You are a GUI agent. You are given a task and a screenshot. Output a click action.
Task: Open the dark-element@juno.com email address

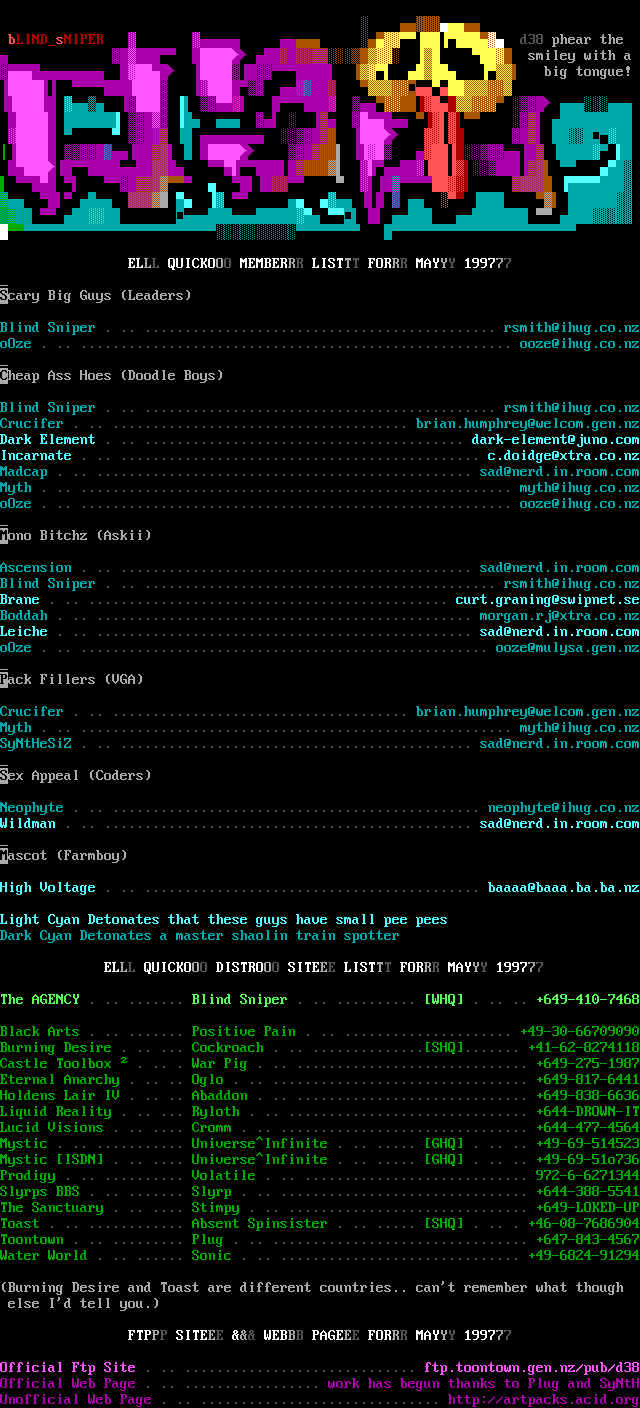pyautogui.click(x=555, y=440)
